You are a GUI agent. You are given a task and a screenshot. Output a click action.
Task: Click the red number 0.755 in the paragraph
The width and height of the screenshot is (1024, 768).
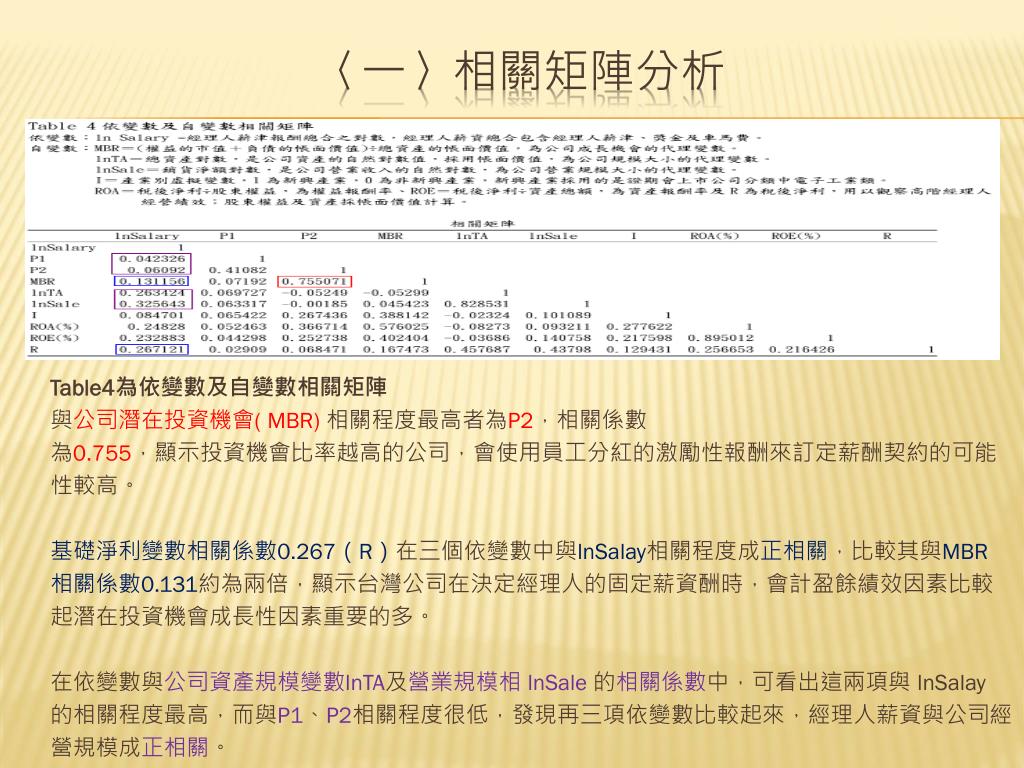[102, 452]
